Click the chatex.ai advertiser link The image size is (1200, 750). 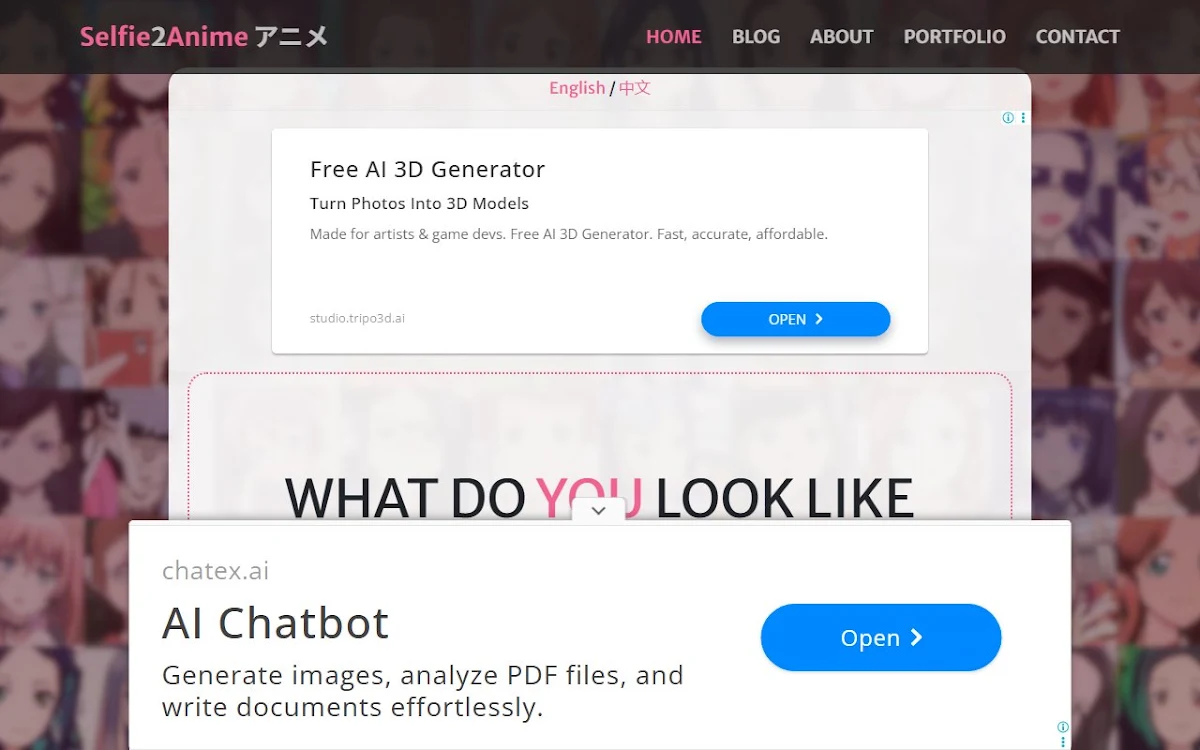215,571
